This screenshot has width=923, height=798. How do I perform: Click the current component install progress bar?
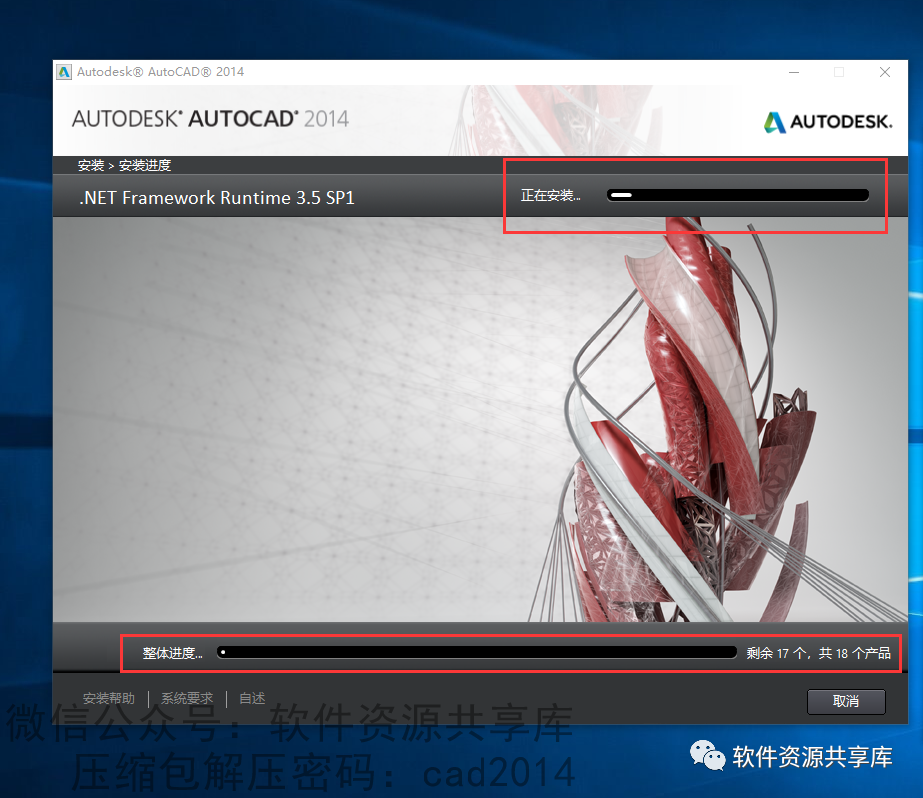coord(738,195)
